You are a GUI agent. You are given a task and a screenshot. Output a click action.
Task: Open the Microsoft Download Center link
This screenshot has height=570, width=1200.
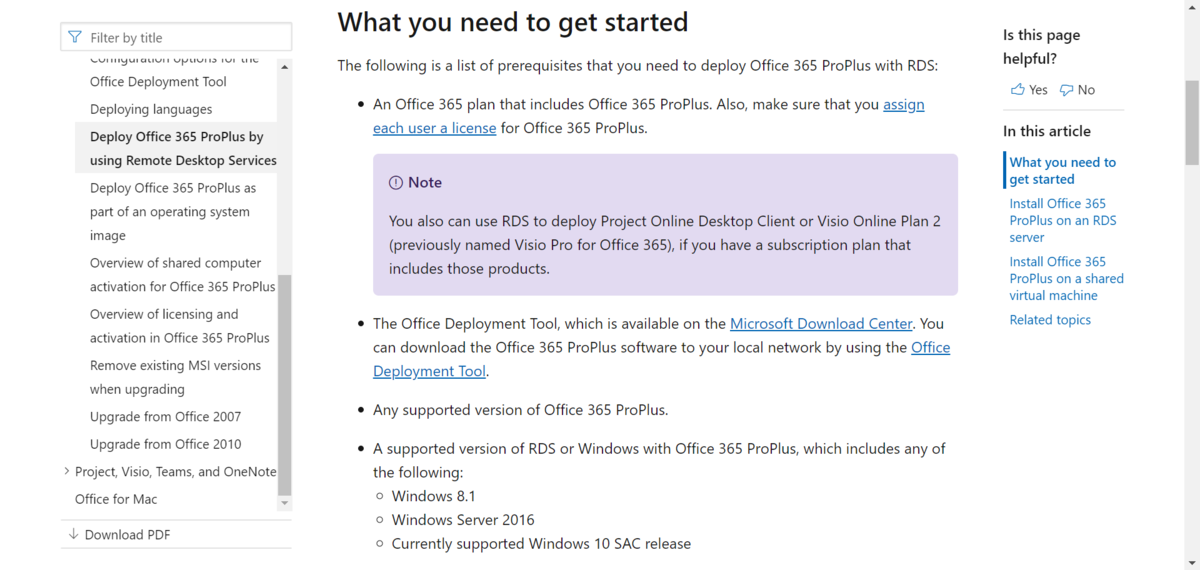pyautogui.click(x=821, y=324)
